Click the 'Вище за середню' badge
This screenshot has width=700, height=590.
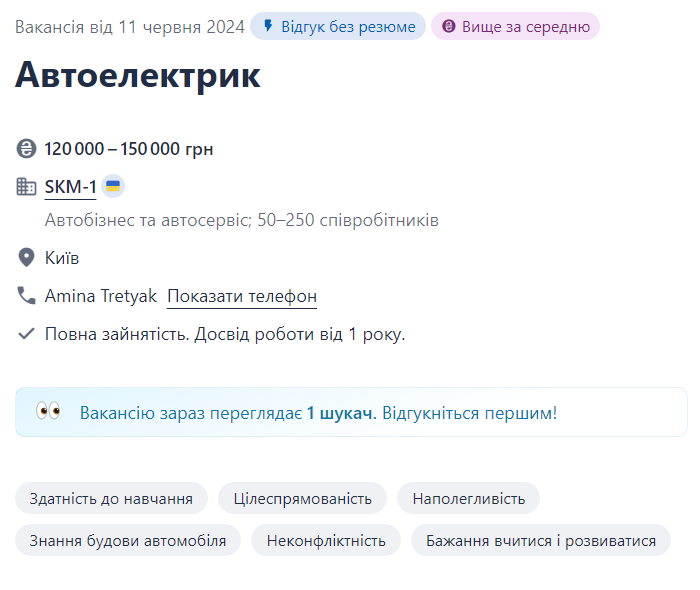[515, 26]
